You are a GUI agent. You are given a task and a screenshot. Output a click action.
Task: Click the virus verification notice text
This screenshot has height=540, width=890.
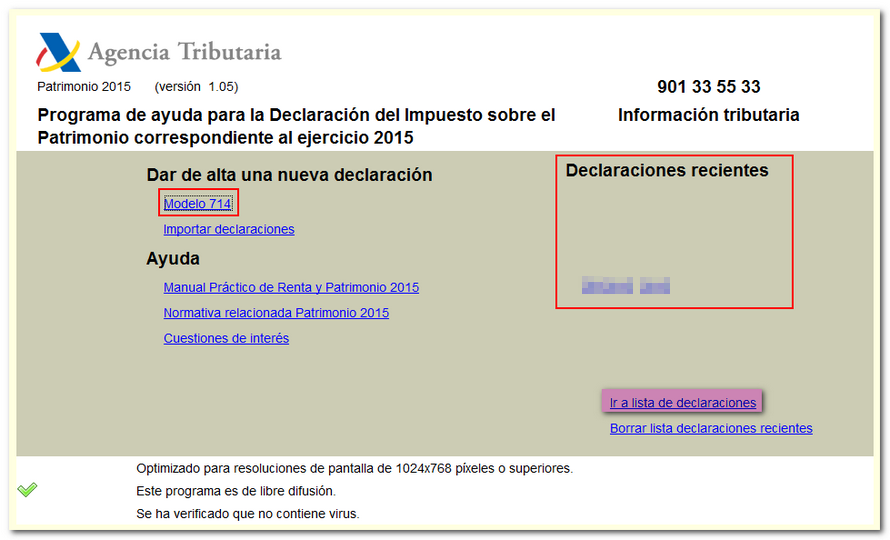pyautogui.click(x=247, y=514)
